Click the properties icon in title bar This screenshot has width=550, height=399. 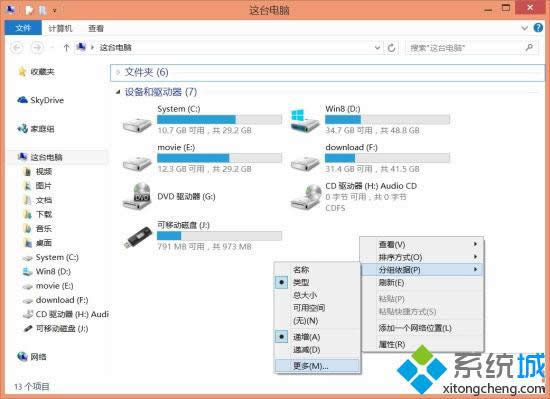coord(29,11)
